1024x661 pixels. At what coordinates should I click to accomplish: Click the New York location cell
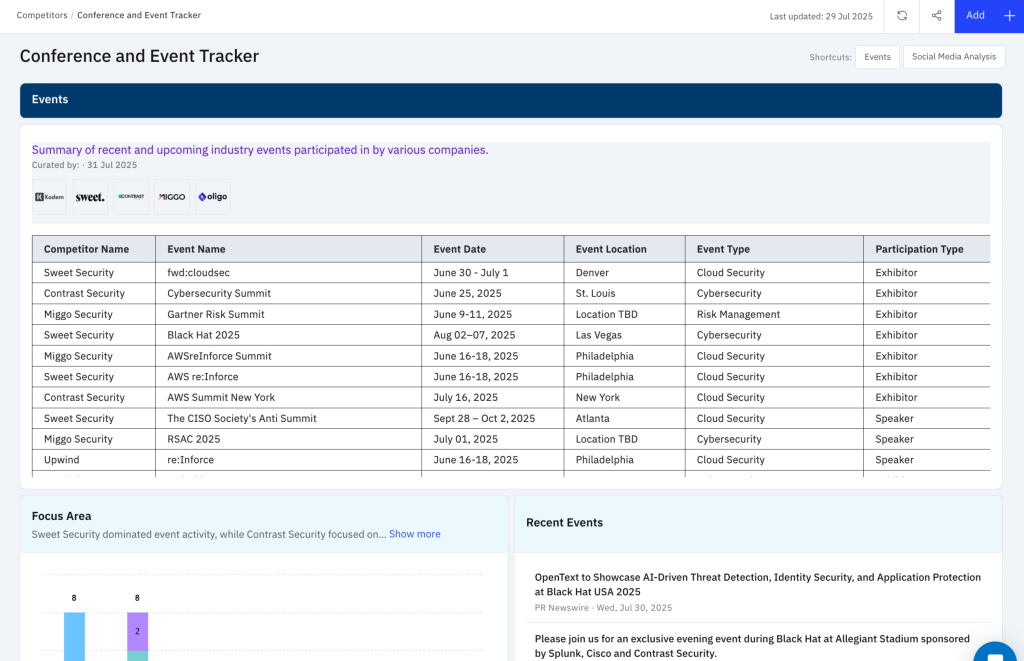(x=625, y=397)
